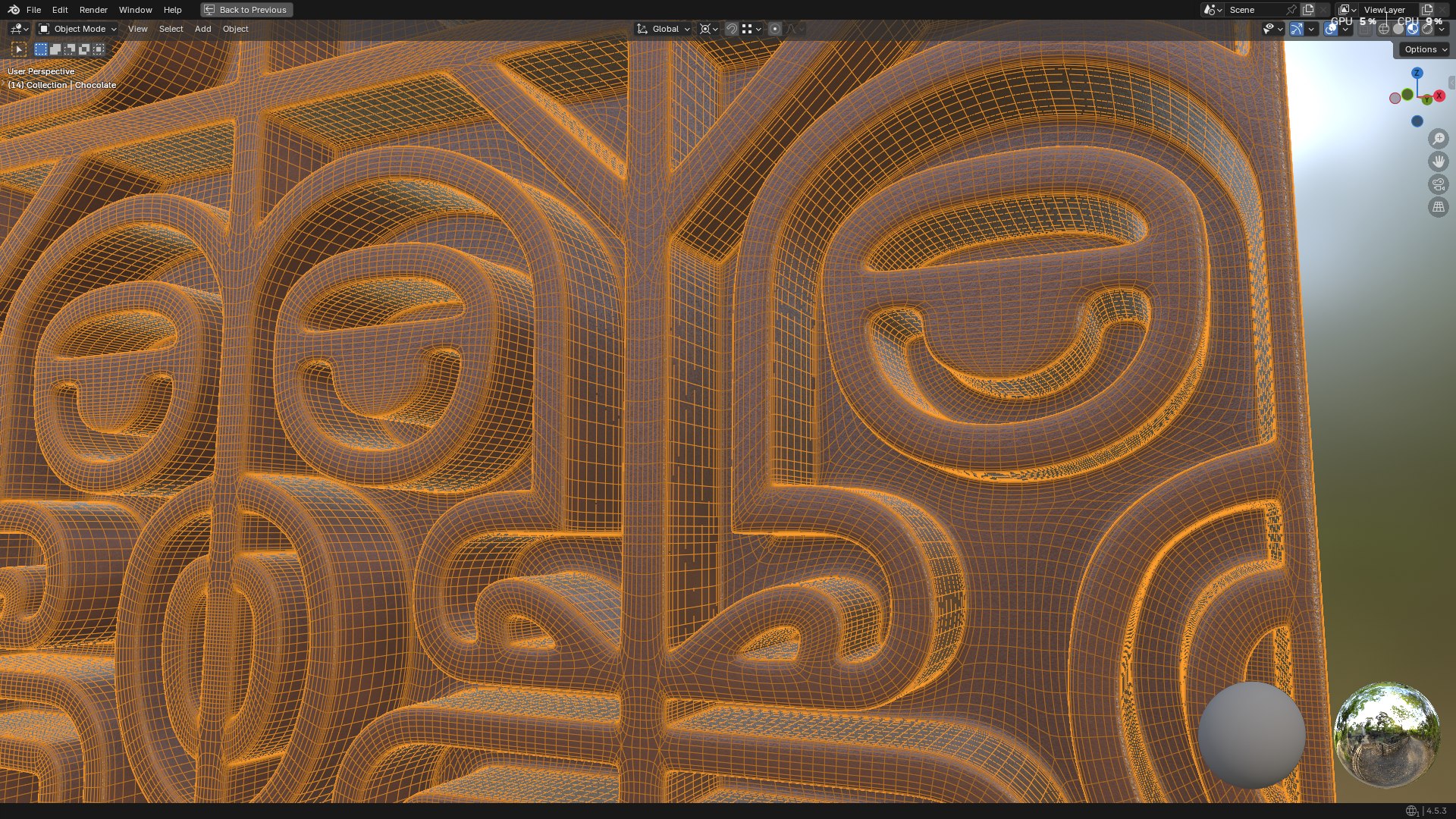The height and width of the screenshot is (819, 1456).
Task: Switch to solid viewport shading
Action: tap(1398, 29)
